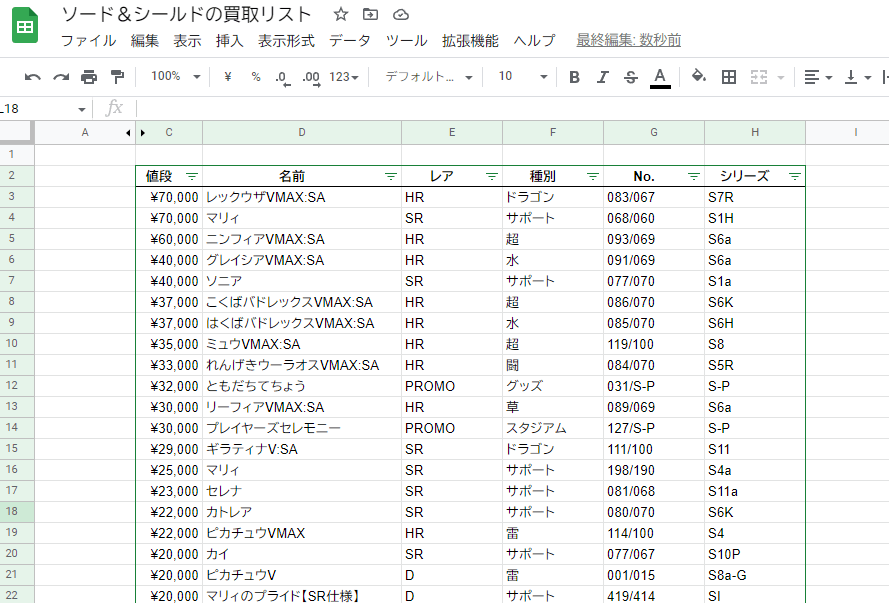
Task: Select column G header
Action: click(654, 133)
